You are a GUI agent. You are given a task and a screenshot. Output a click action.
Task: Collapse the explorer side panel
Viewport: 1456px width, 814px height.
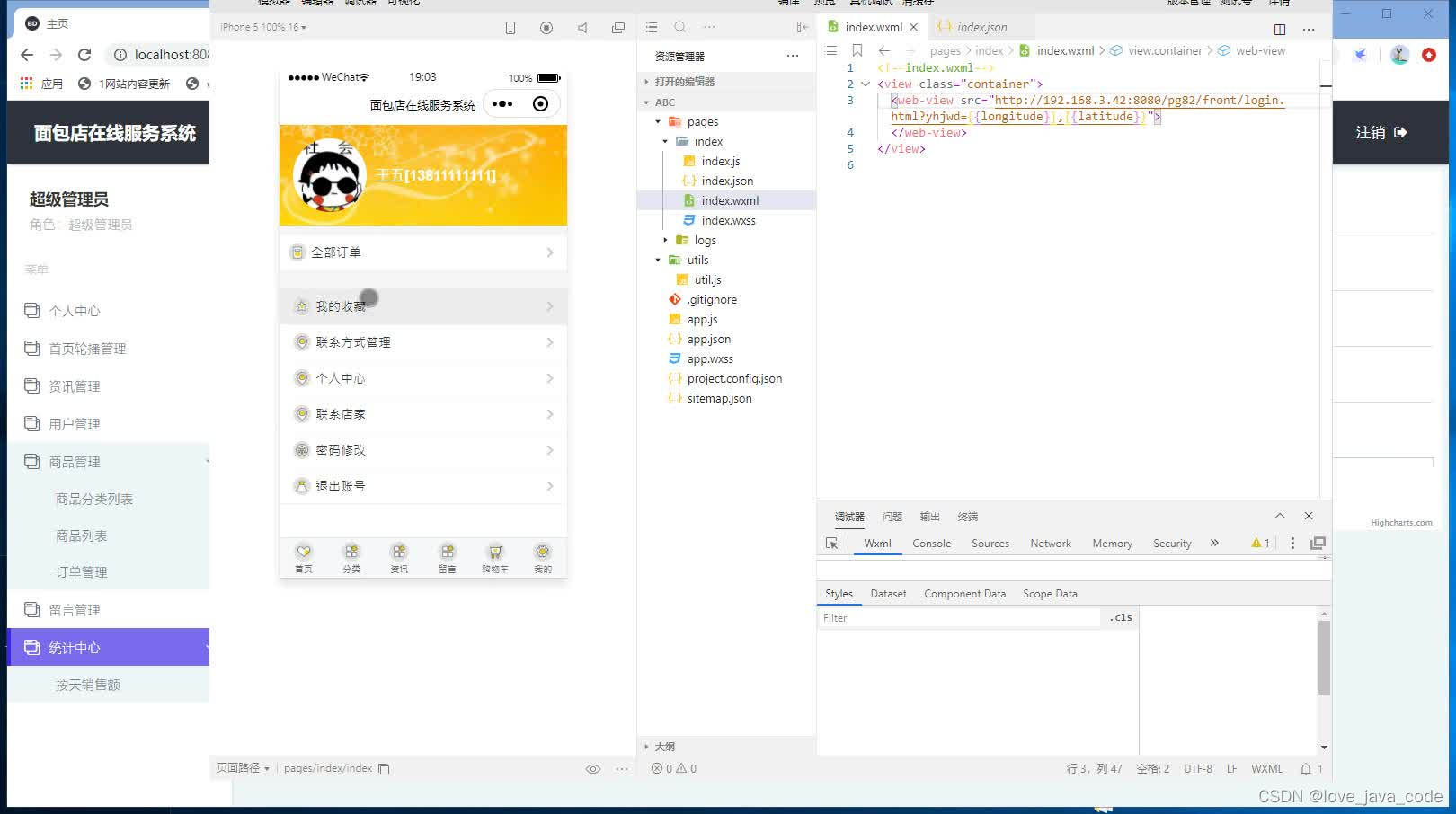(x=802, y=27)
